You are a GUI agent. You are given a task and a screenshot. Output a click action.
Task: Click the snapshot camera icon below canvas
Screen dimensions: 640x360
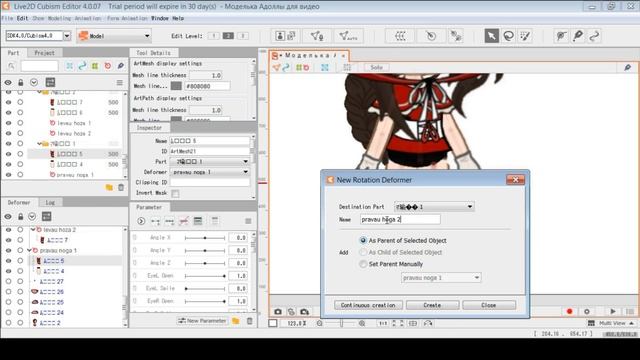coord(278,311)
